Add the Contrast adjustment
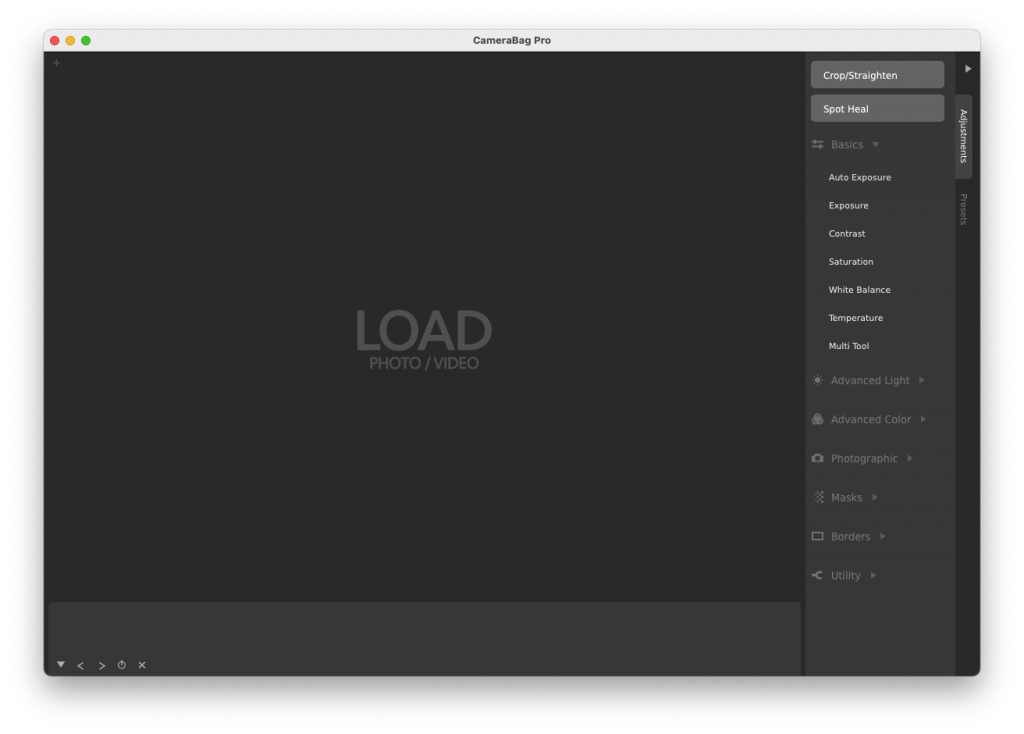 click(846, 234)
